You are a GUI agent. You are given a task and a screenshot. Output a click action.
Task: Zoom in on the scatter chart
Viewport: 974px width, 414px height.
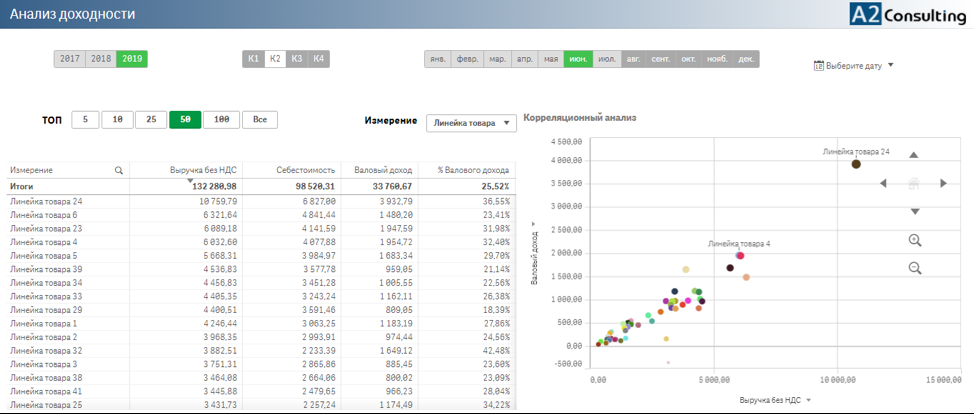click(x=914, y=240)
